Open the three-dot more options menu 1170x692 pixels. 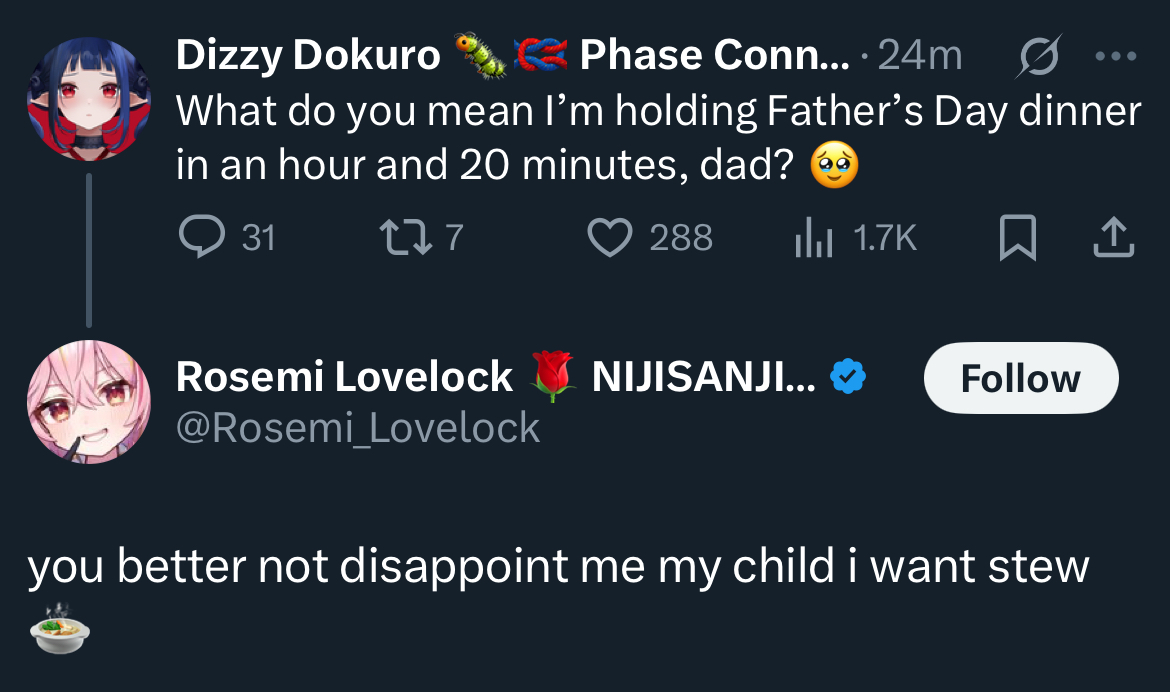(1116, 57)
